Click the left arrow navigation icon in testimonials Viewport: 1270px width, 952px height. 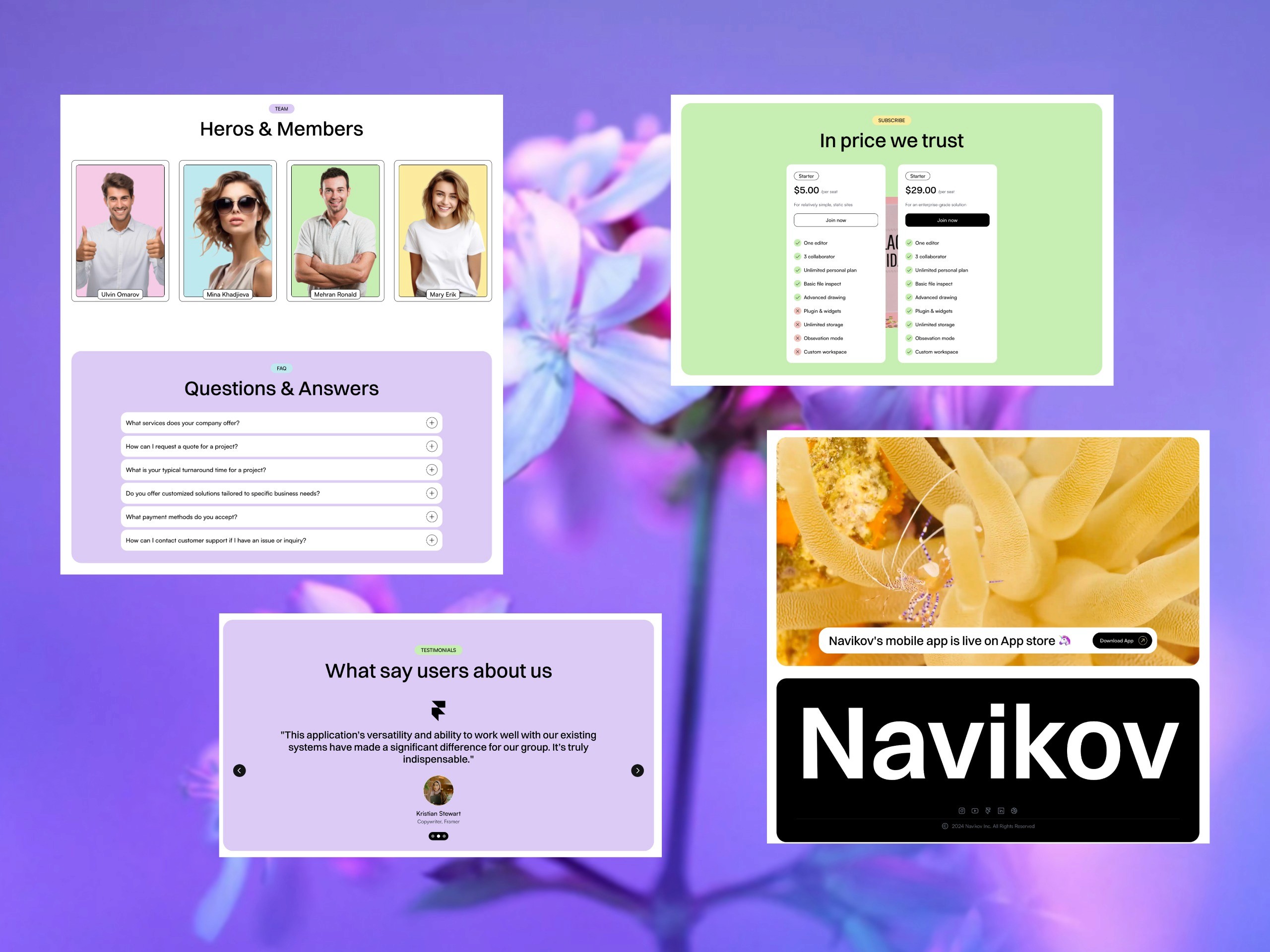coord(239,770)
